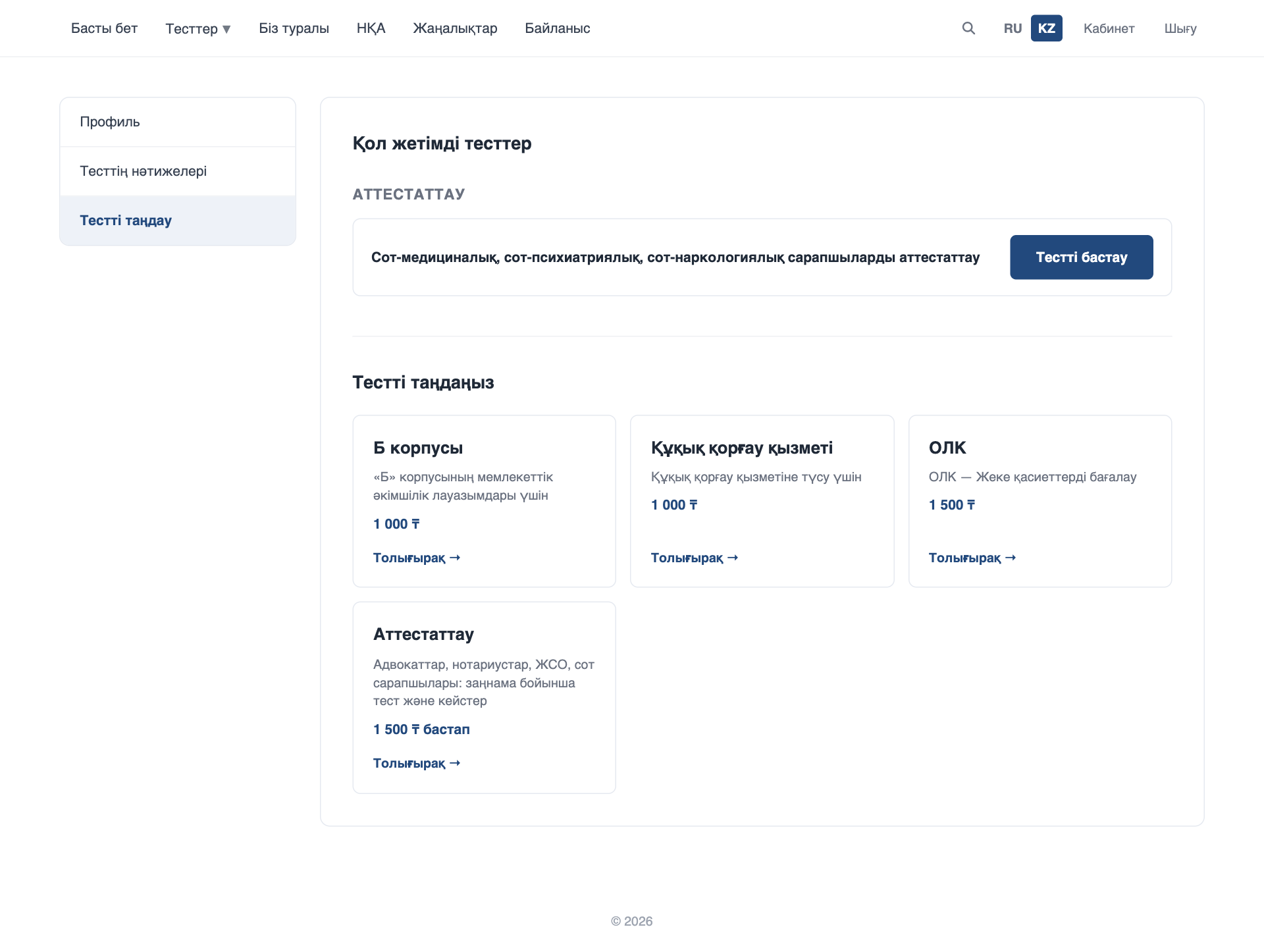Select the Тестті таңдау sidebar item
This screenshot has height=952, width=1264.
point(178,221)
